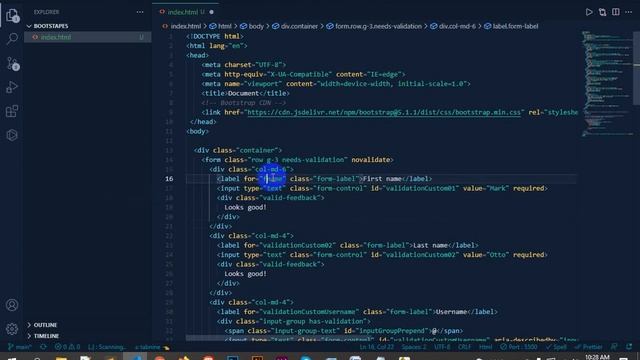This screenshot has height=360, width=640.
Task: Click the main branch in status bar
Action: pyautogui.click(x=20, y=347)
